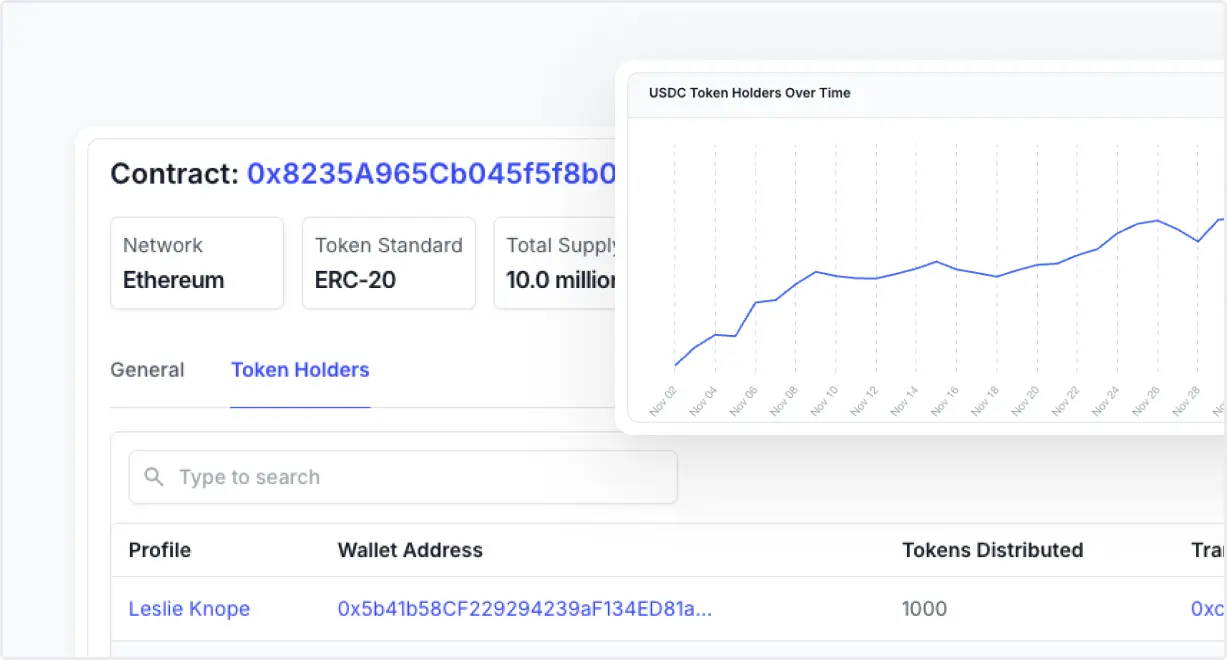Click the Network Ethereum card
Viewport: 1227px width, 660px height.
coord(197,263)
